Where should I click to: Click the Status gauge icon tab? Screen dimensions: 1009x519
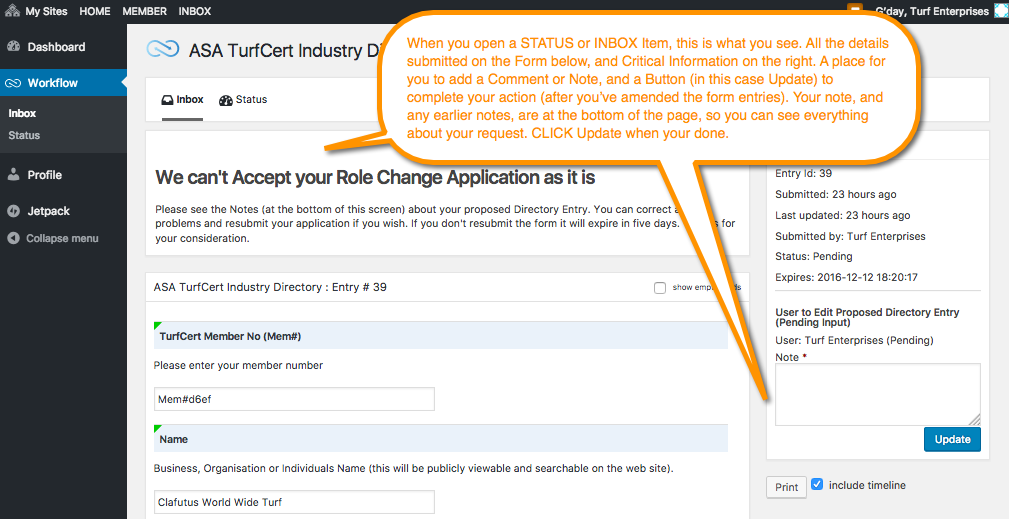[225, 100]
